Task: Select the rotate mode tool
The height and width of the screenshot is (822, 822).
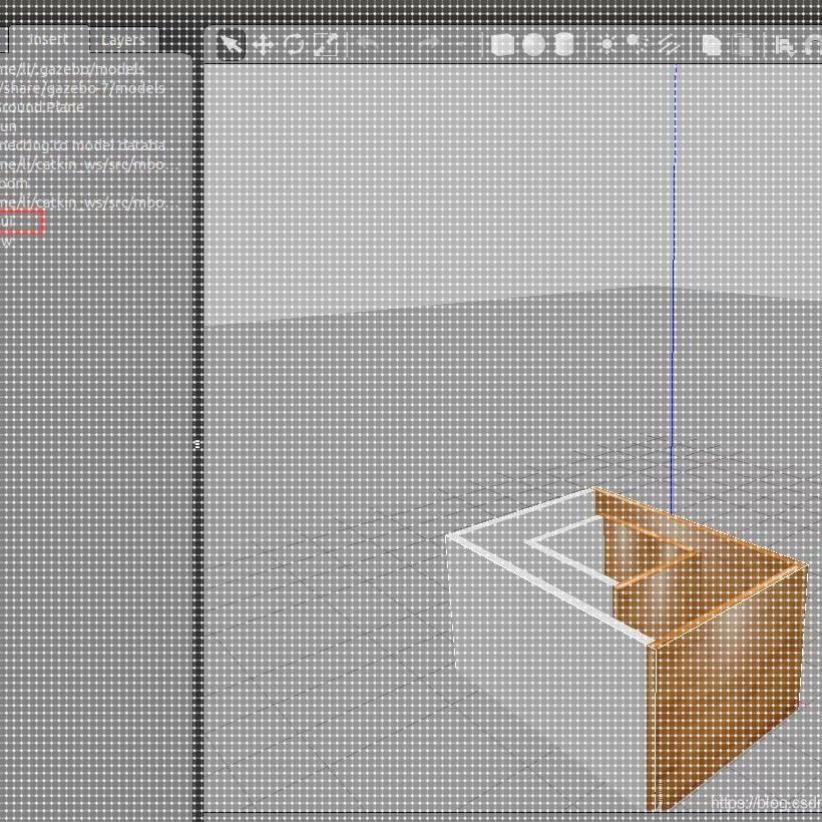Action: point(293,43)
